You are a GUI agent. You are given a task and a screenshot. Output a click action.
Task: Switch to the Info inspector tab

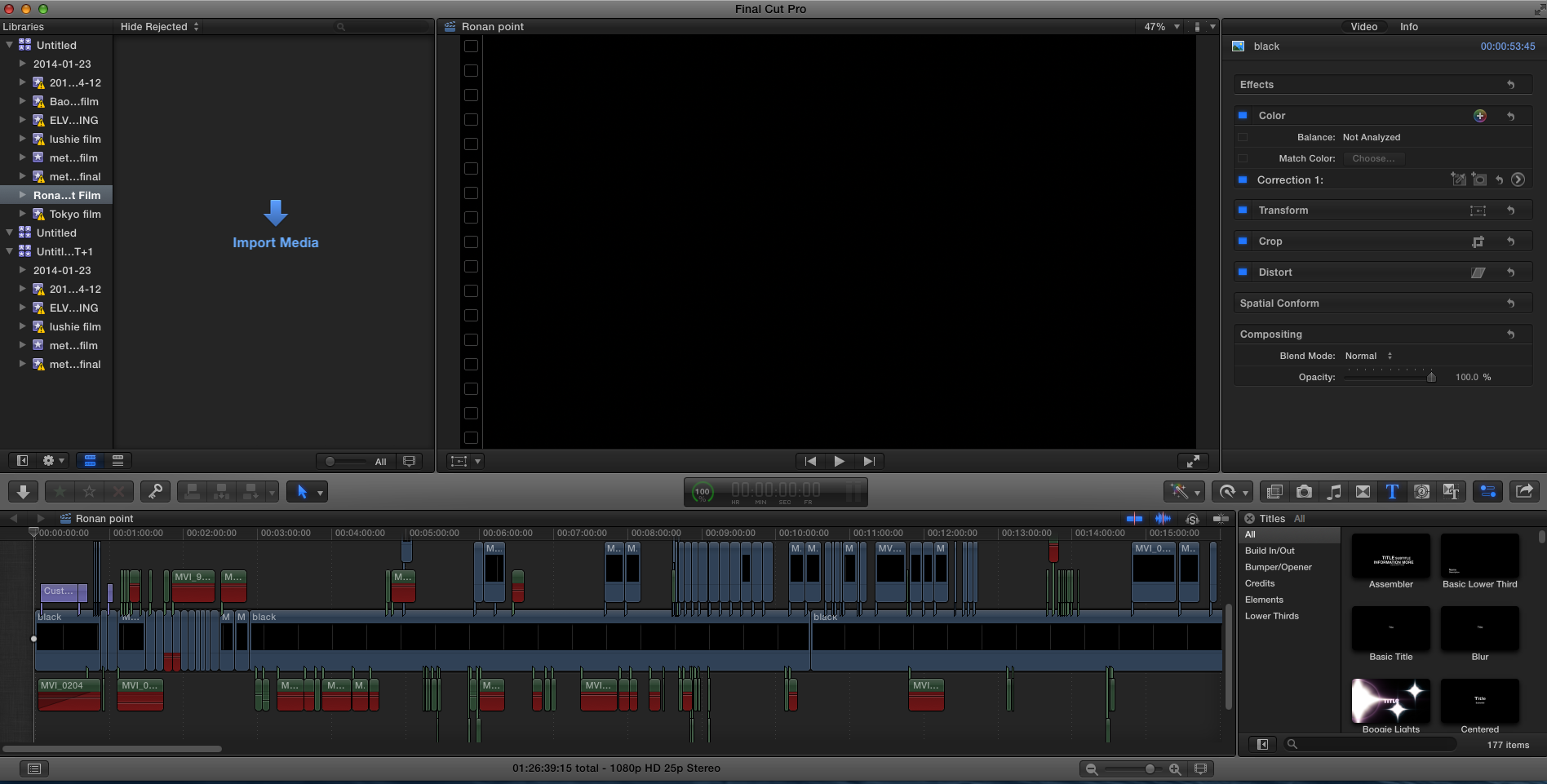(1409, 26)
